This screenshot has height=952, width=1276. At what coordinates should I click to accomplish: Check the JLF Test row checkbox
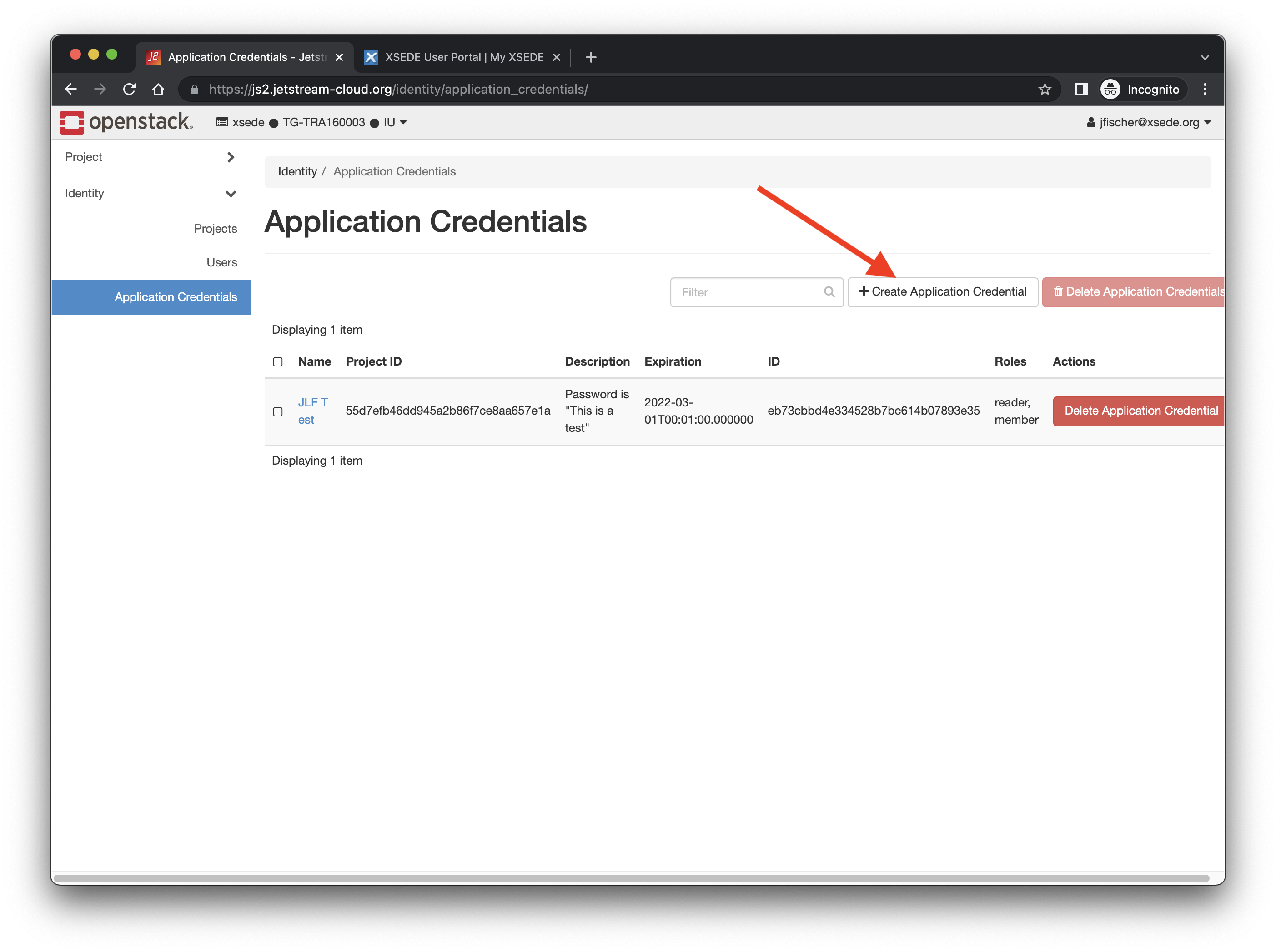[278, 411]
